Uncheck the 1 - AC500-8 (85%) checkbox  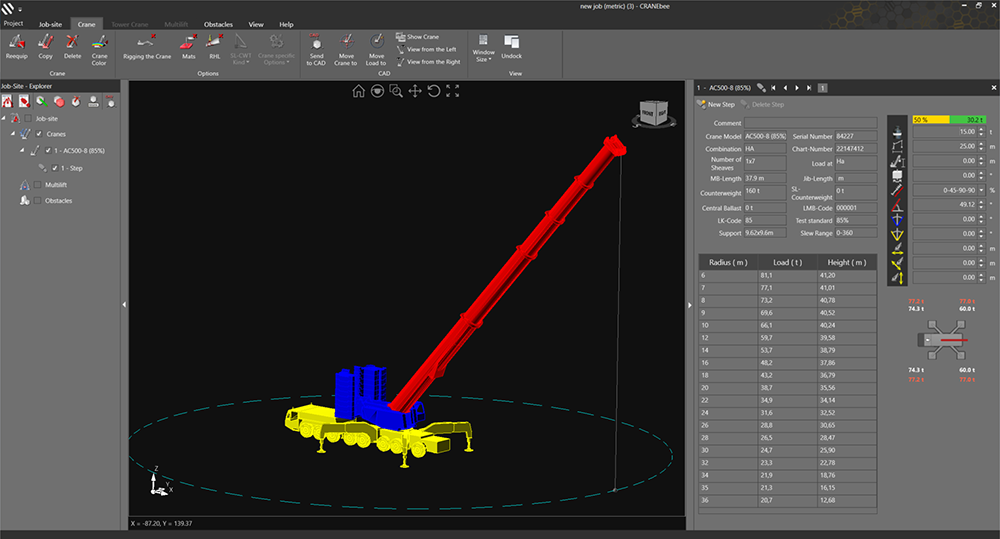[x=48, y=151]
